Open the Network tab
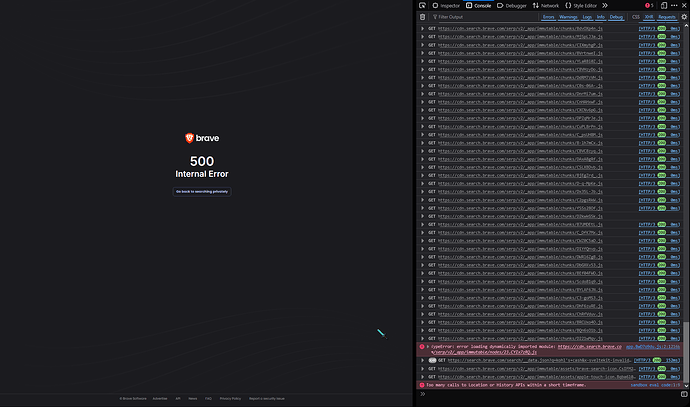690x407 pixels. click(x=546, y=5)
